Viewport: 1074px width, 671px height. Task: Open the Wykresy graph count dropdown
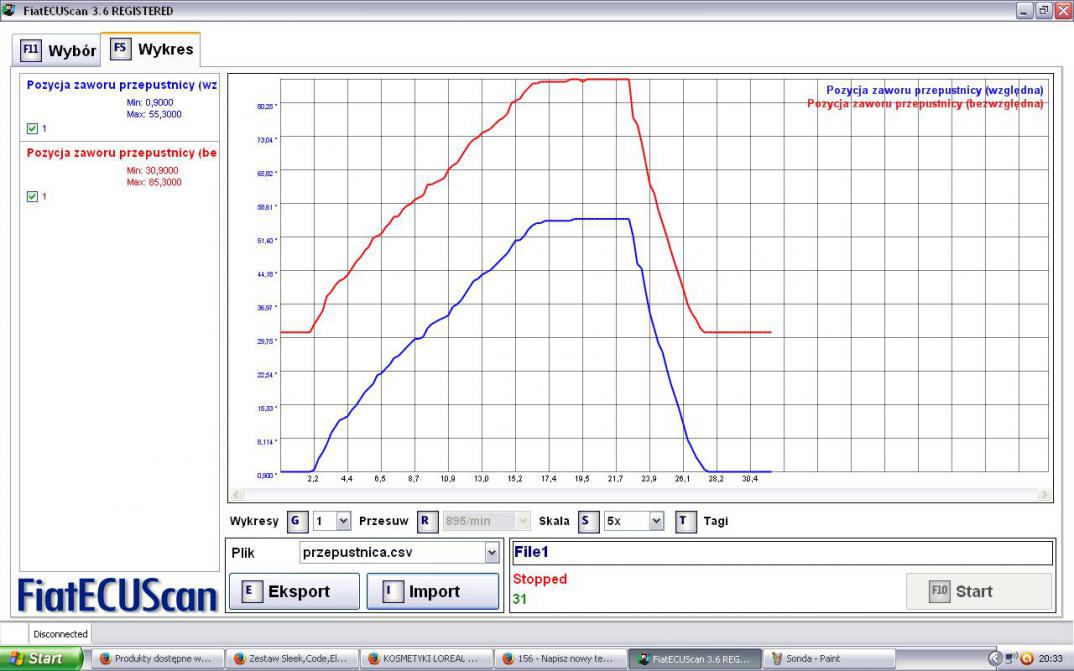click(344, 521)
